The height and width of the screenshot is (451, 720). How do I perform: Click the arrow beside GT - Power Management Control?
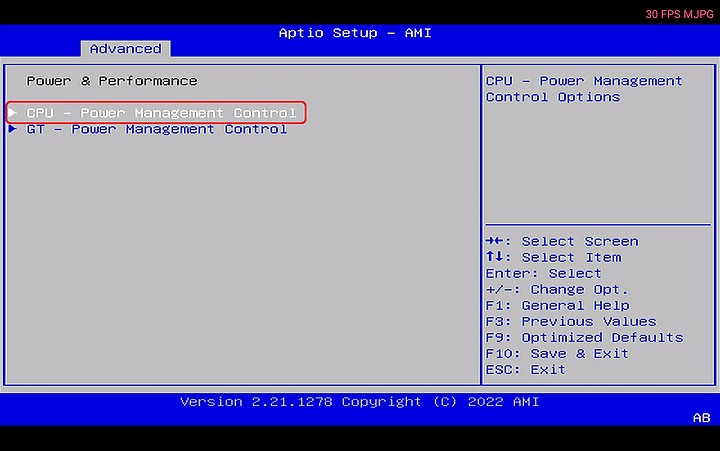tap(13, 129)
